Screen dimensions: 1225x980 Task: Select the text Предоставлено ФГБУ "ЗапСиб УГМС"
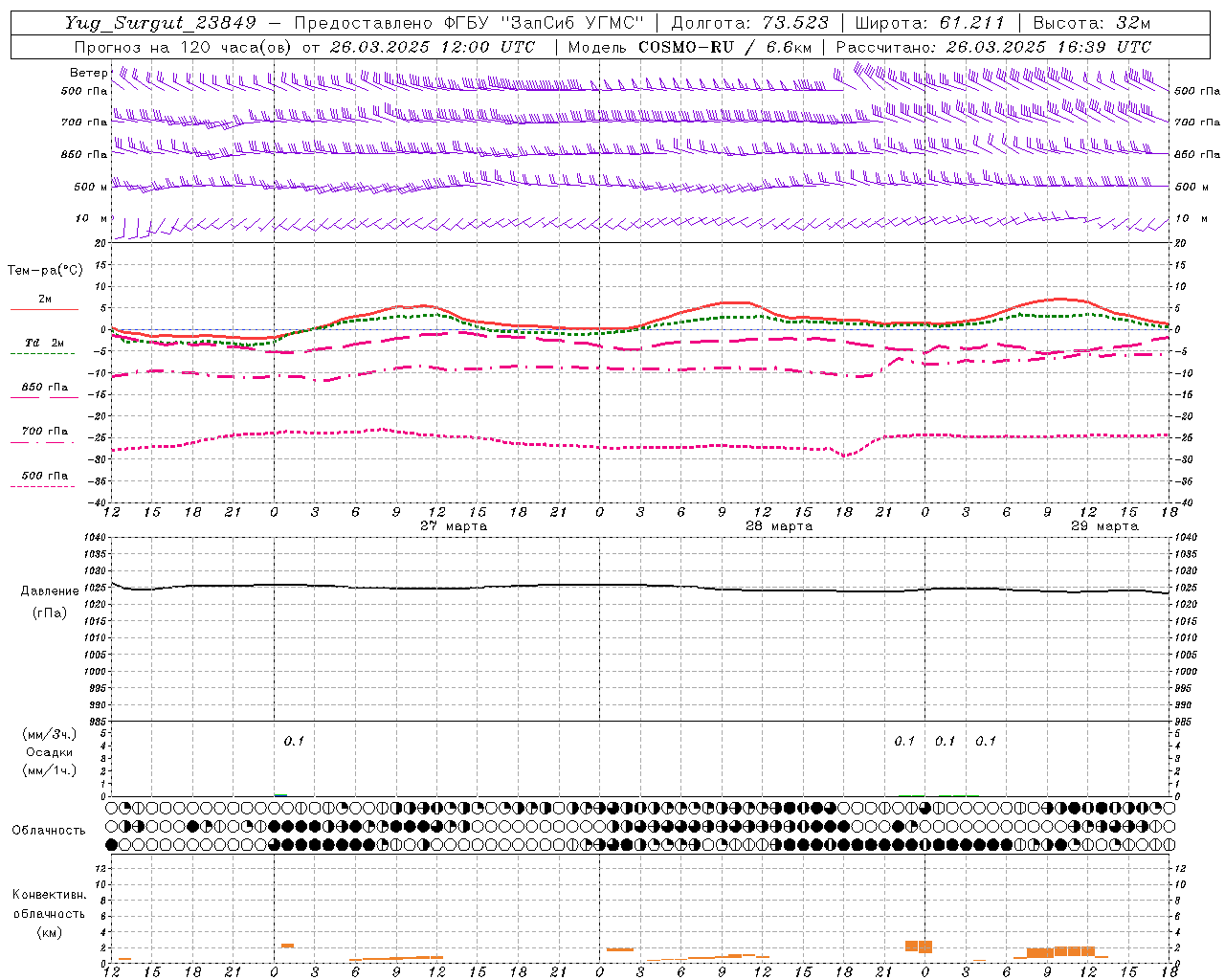click(x=469, y=23)
